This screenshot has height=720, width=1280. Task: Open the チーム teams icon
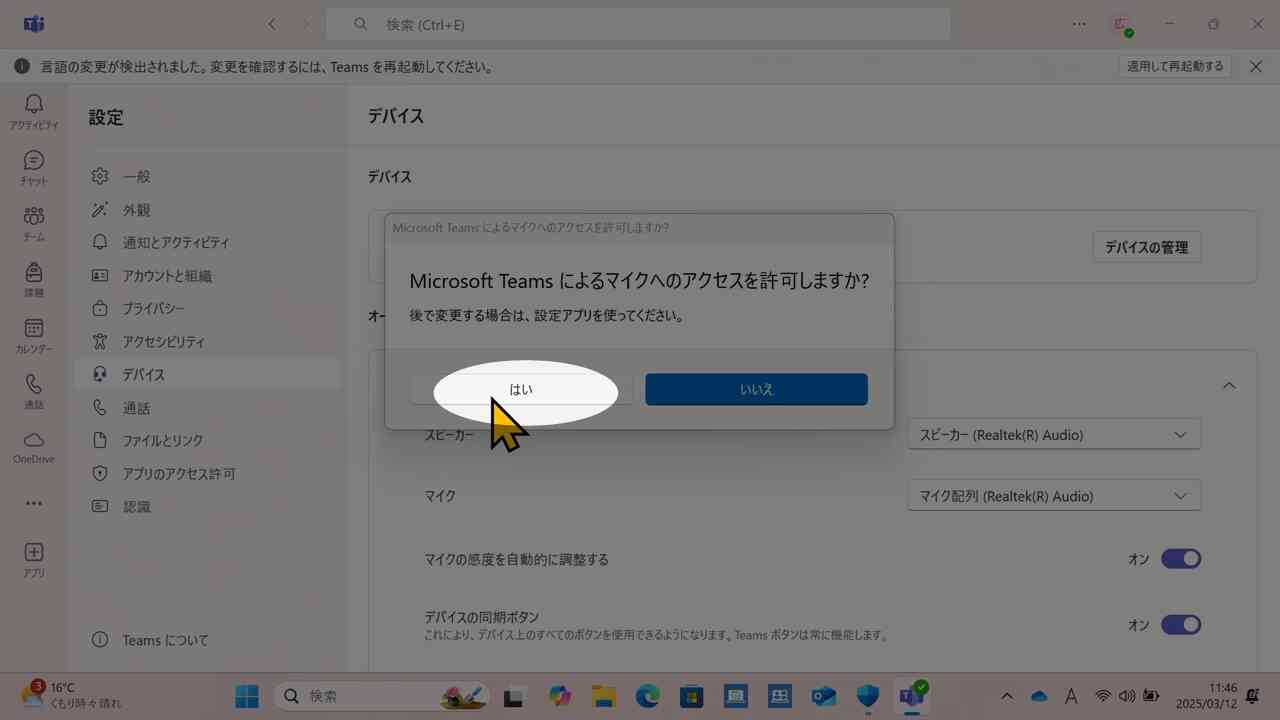[x=34, y=223]
